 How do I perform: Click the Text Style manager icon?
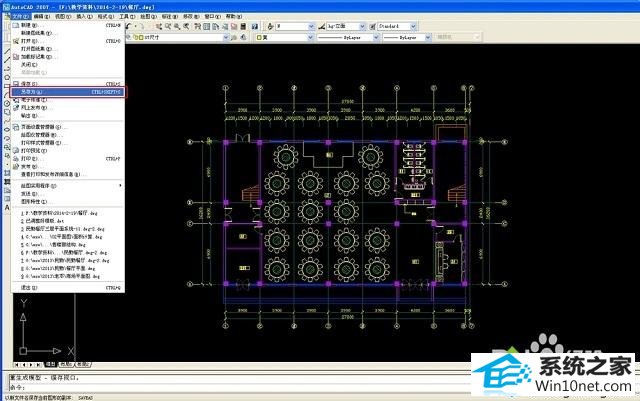tap(270, 26)
